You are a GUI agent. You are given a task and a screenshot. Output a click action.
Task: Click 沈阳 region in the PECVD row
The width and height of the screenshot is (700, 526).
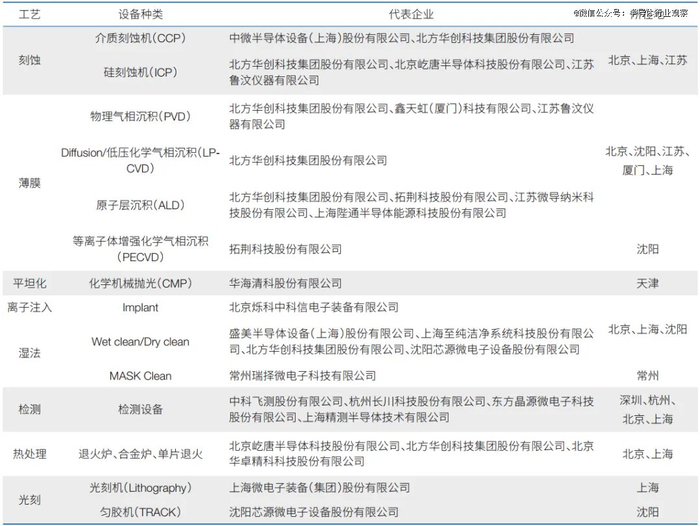[x=647, y=249]
